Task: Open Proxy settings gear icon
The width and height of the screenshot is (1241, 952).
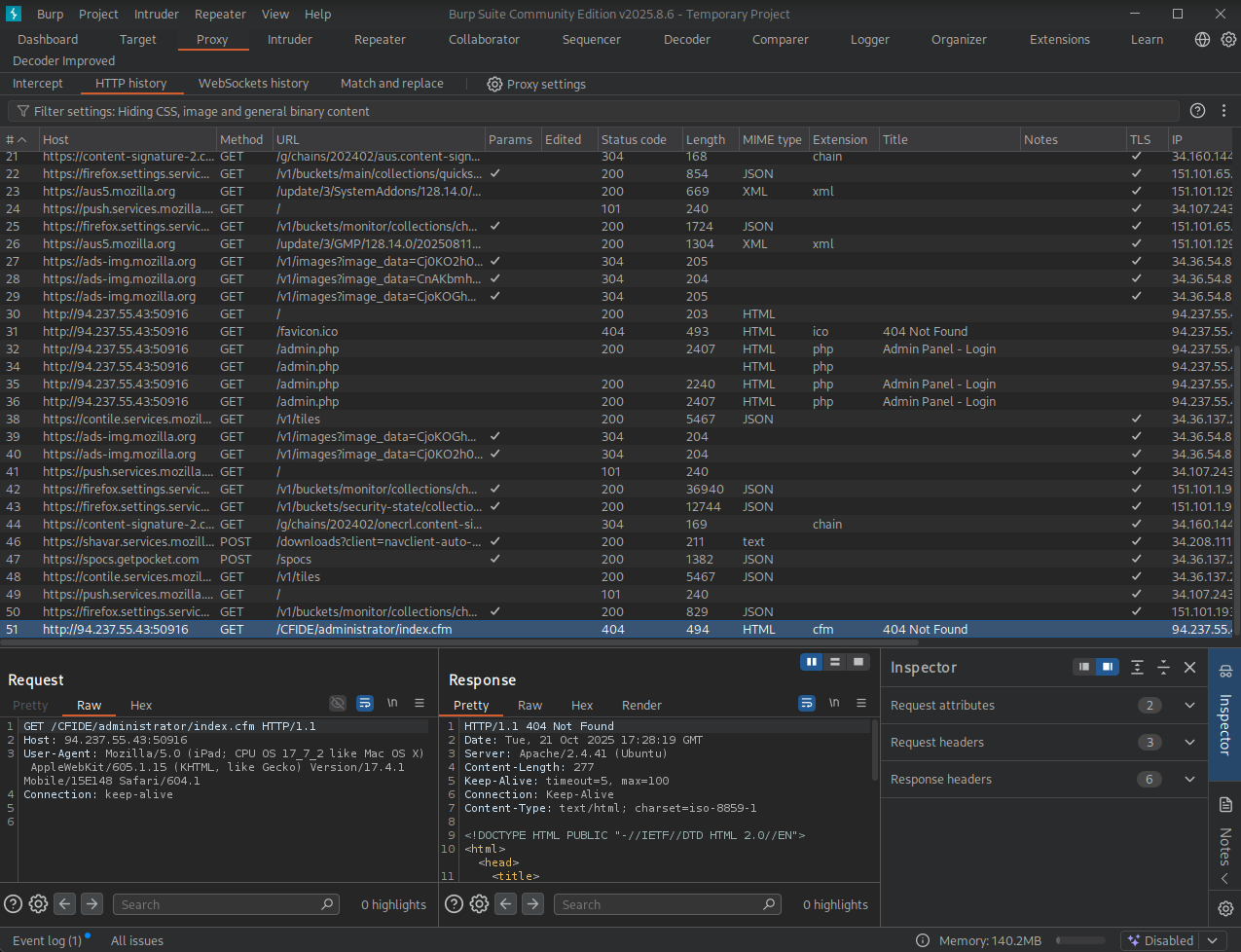Action: click(494, 85)
